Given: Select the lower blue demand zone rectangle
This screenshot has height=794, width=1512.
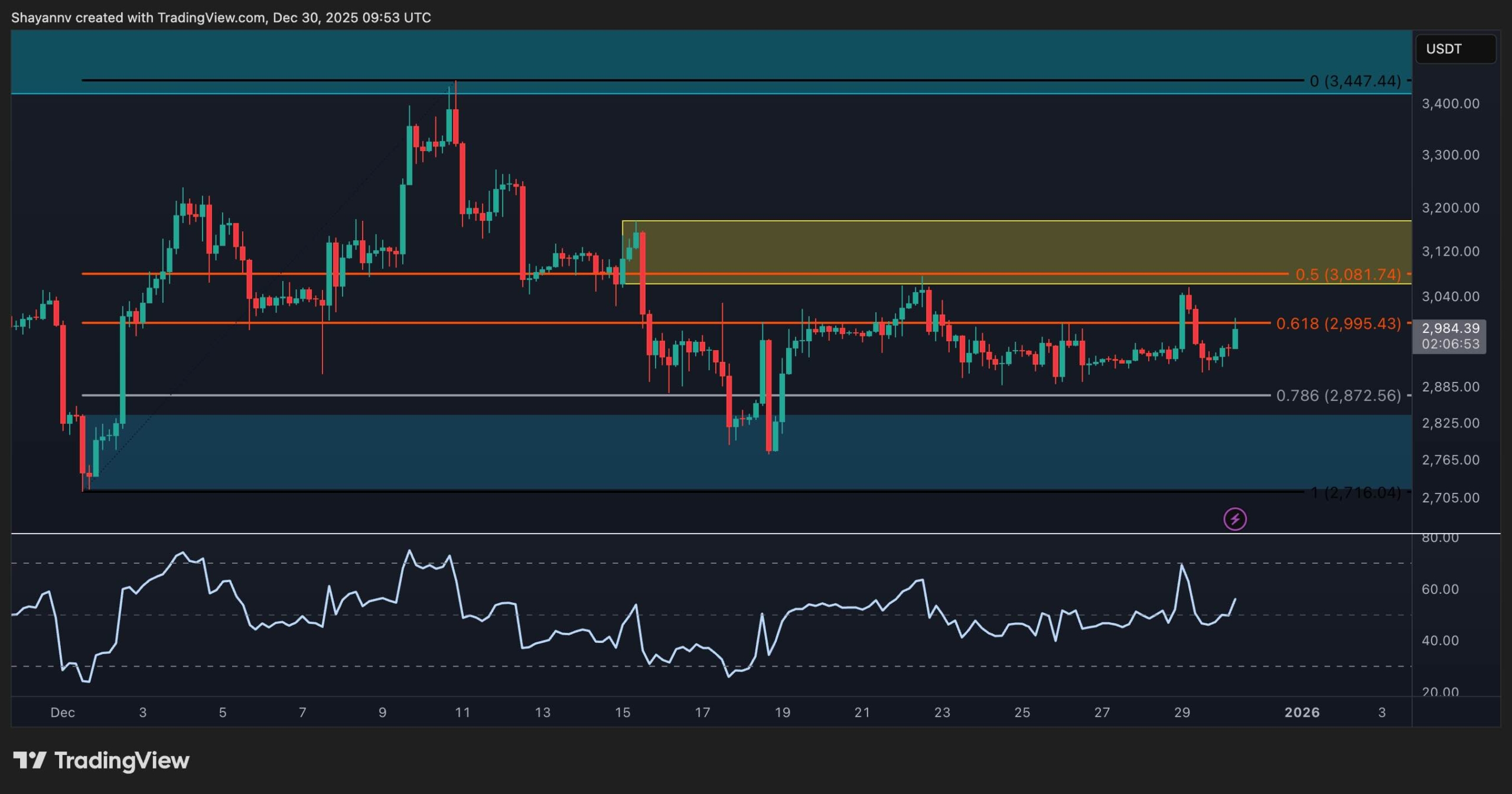Looking at the screenshot, I should [x=1004, y=452].
